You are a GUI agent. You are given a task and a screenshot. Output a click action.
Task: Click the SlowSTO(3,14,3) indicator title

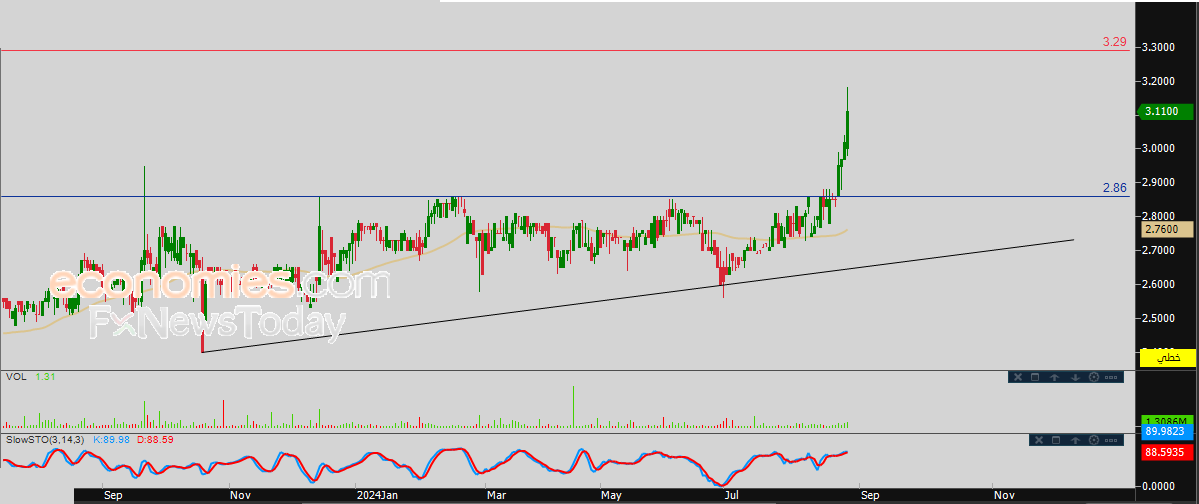46,441
